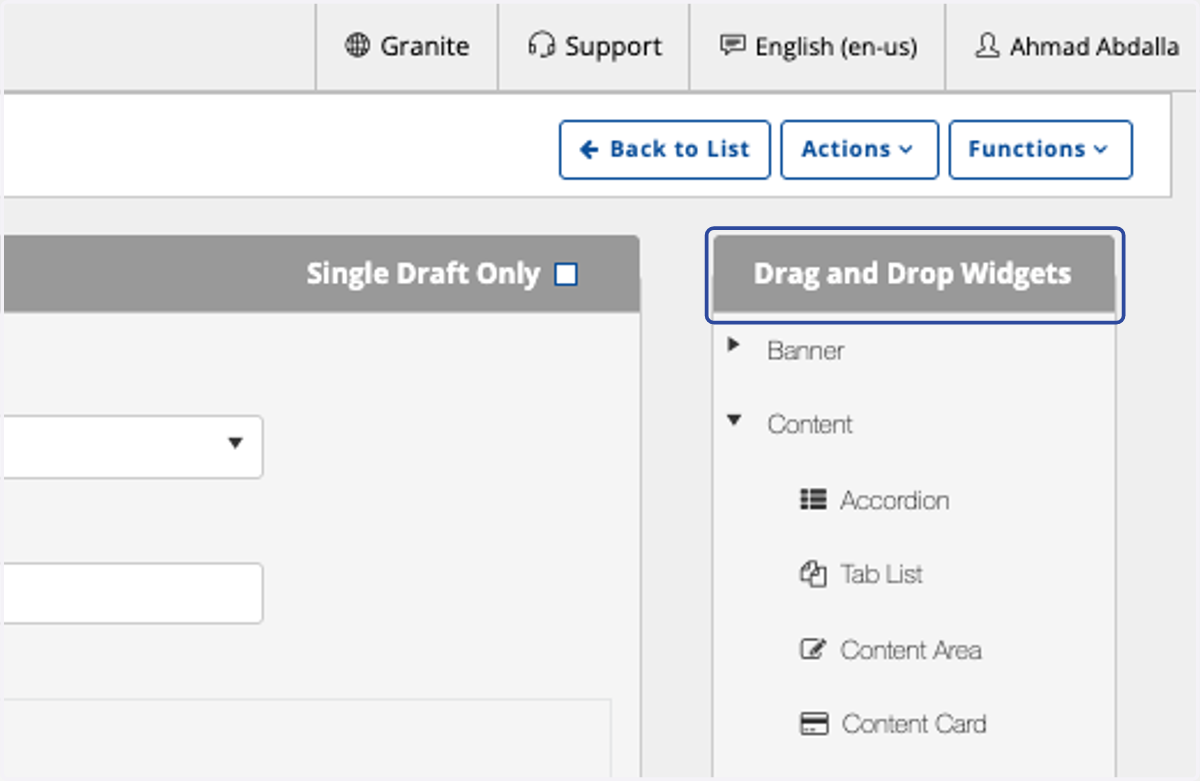Image resolution: width=1200 pixels, height=781 pixels.
Task: Click the speech bubble language icon
Action: (733, 46)
